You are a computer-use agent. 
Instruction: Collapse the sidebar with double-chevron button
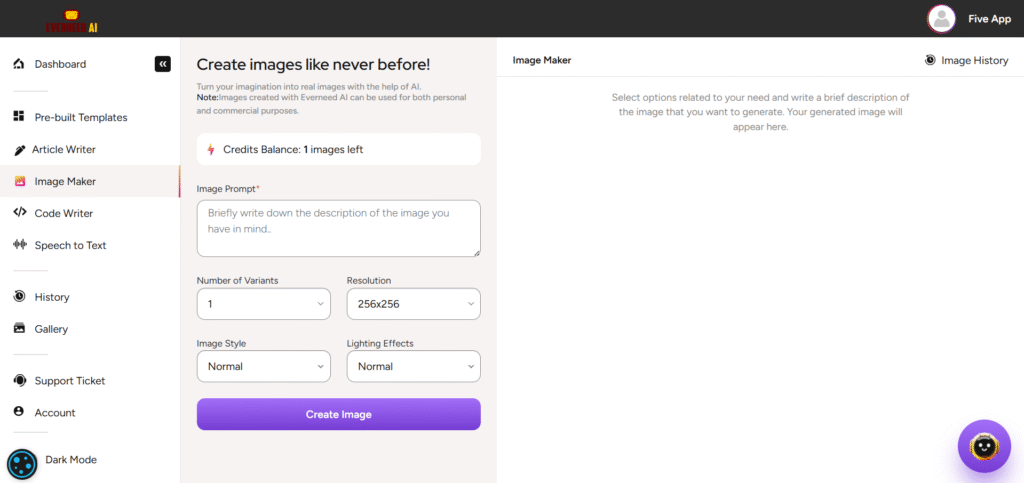[163, 64]
